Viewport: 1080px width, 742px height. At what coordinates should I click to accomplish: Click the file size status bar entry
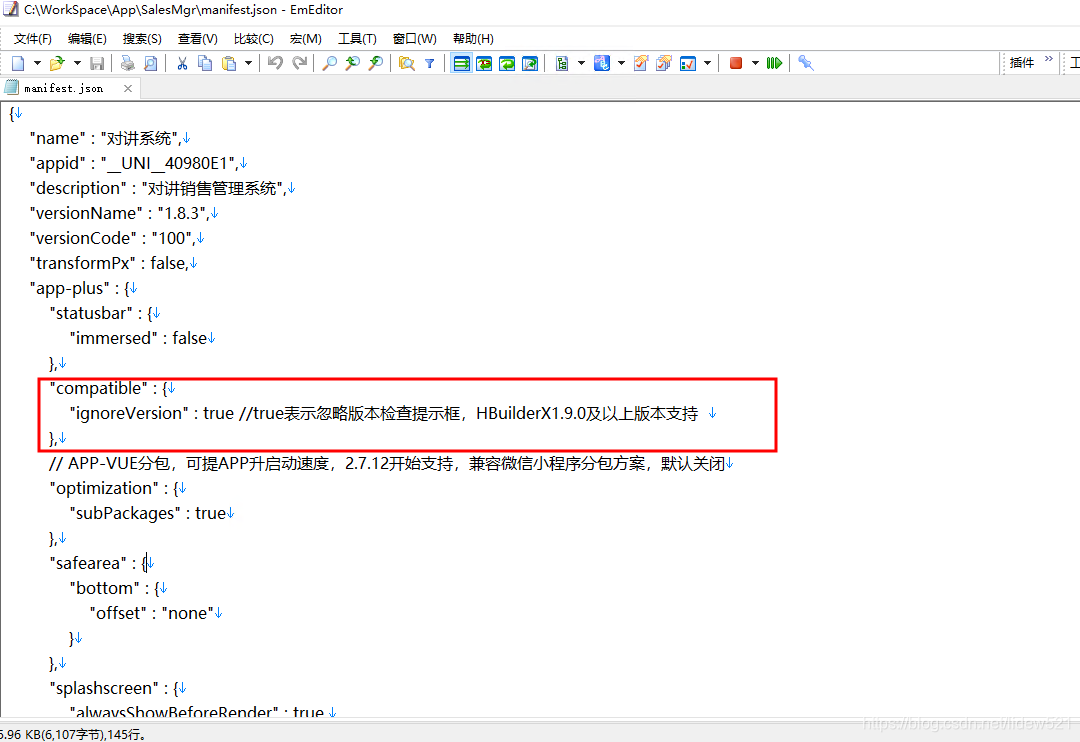73,734
